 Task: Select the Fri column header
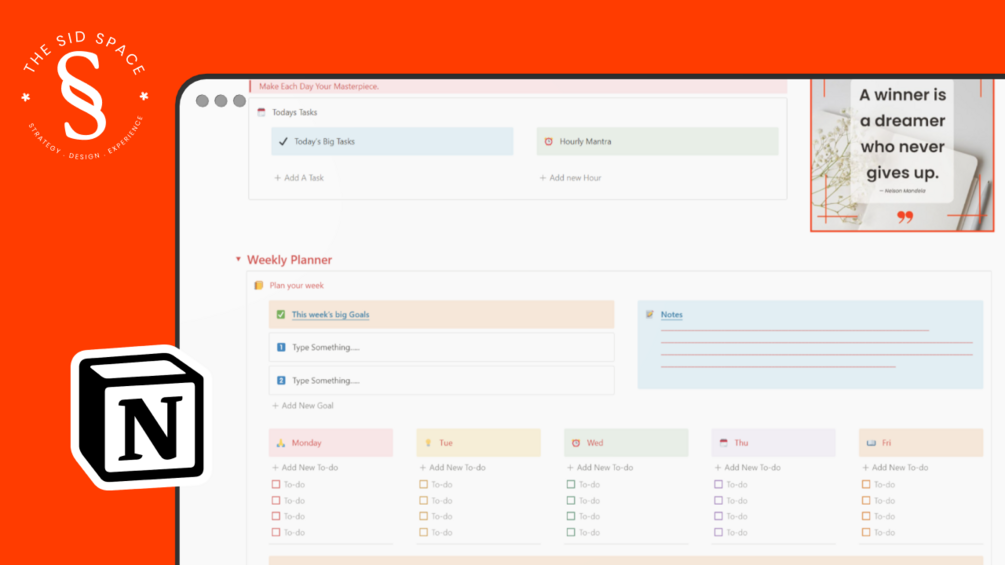(921, 443)
